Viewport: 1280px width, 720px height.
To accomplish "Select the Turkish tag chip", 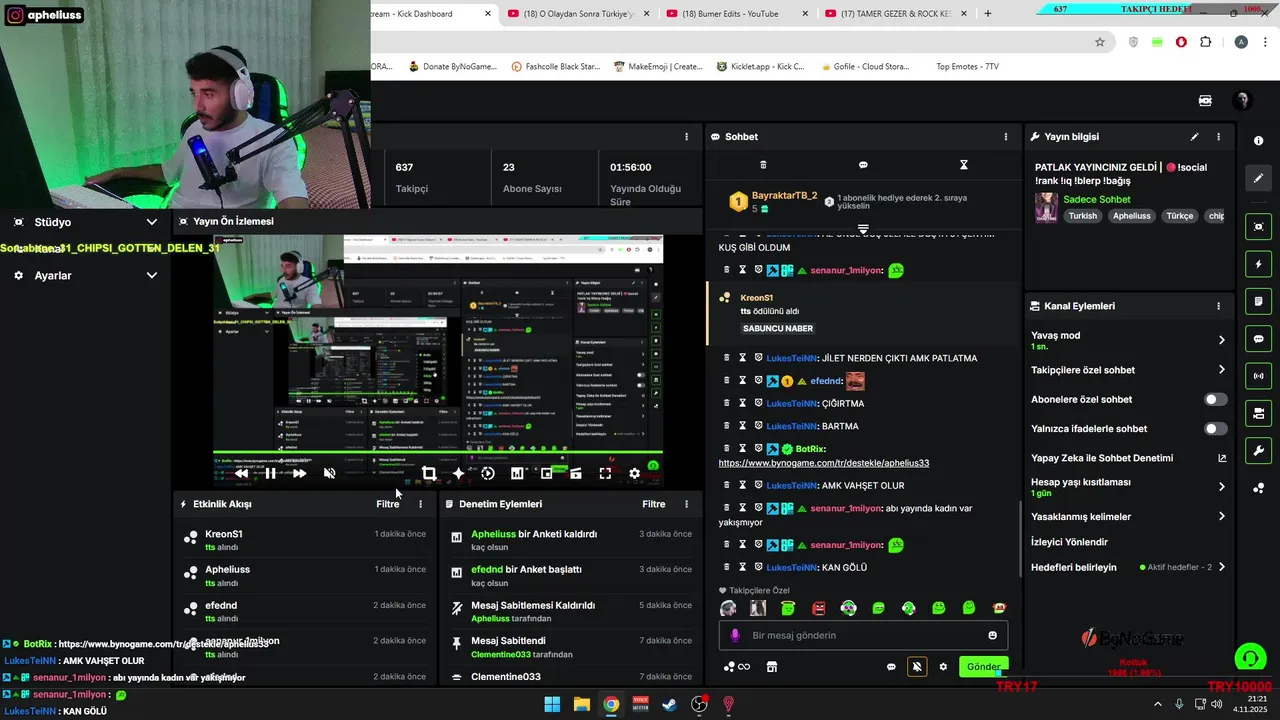I will (1082, 216).
